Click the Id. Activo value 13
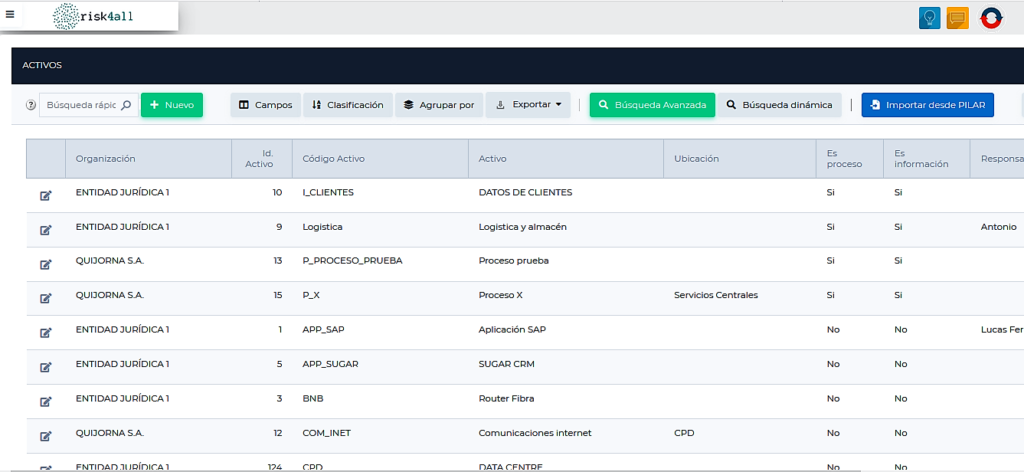Screen dimensions: 1024x472 click(278, 261)
